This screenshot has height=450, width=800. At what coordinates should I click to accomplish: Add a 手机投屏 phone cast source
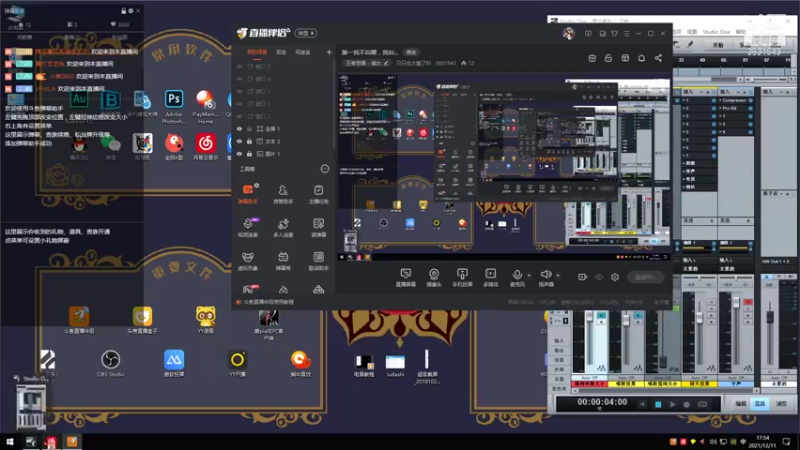click(x=462, y=277)
